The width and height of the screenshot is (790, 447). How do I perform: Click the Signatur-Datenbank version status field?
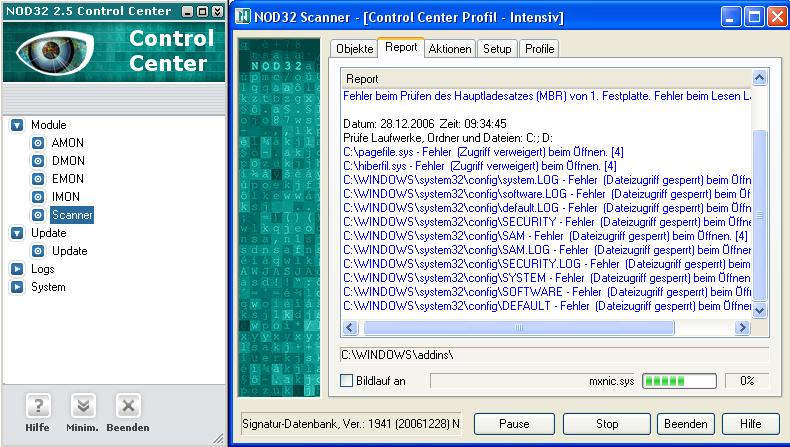[x=351, y=424]
